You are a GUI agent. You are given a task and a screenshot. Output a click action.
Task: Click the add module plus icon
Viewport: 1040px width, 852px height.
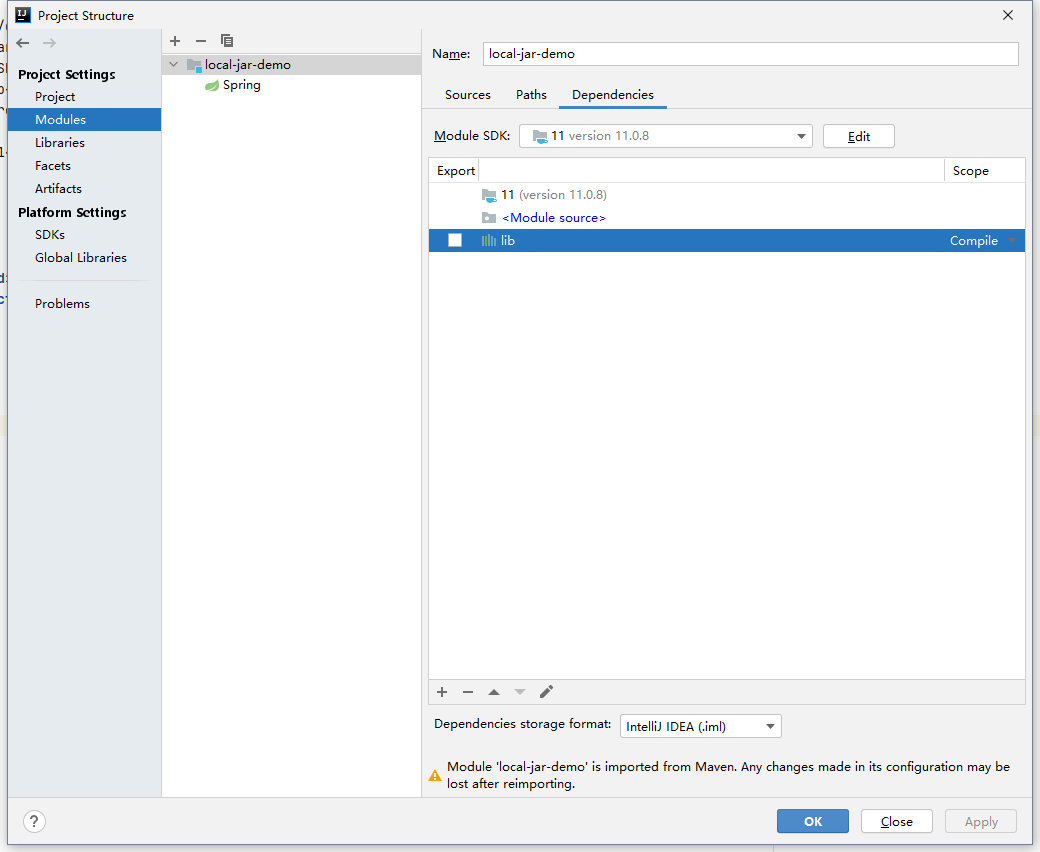[x=175, y=41]
